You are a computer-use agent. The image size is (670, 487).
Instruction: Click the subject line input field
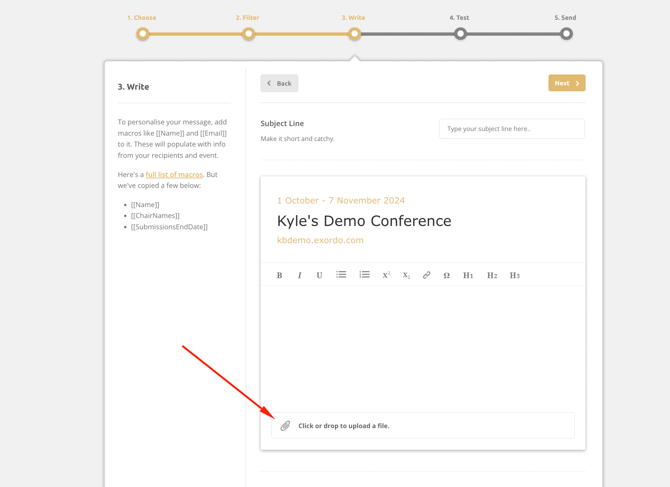tap(511, 129)
